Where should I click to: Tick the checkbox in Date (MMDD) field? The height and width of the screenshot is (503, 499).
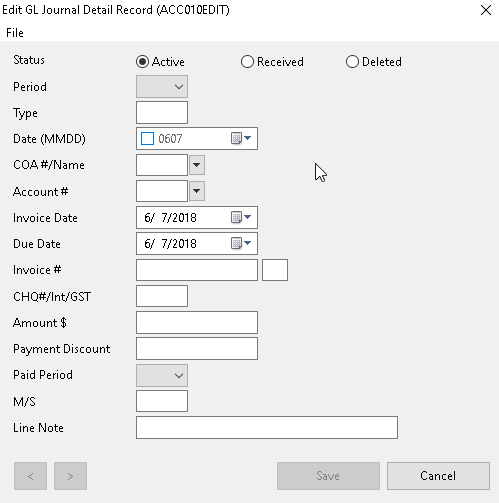pos(147,138)
